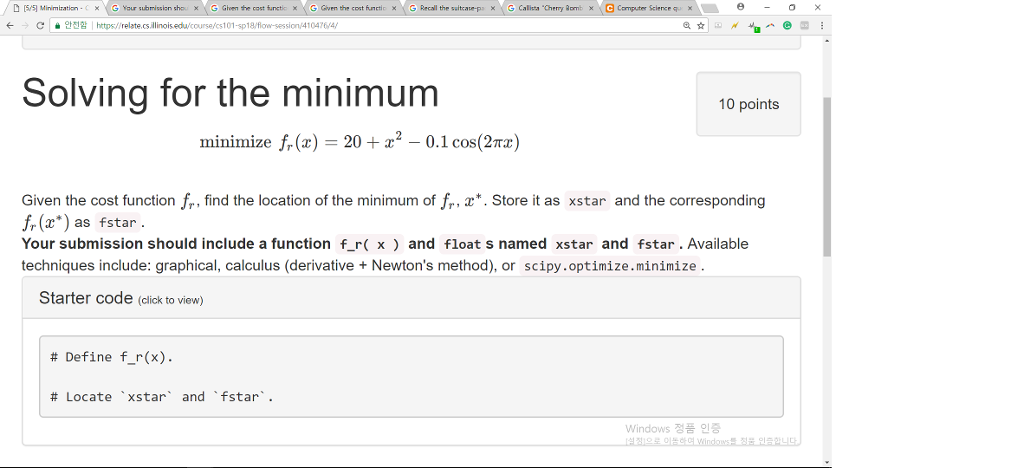Click the '# Define f_r(x).' code line
Image resolution: width=1024 pixels, height=468 pixels.
pos(112,357)
